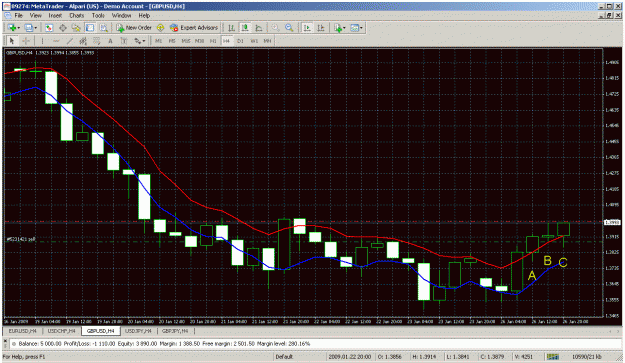The height and width of the screenshot is (363, 625).
Task: Click the 10590/21 kb traffic indicator
Action: [x=587, y=357]
